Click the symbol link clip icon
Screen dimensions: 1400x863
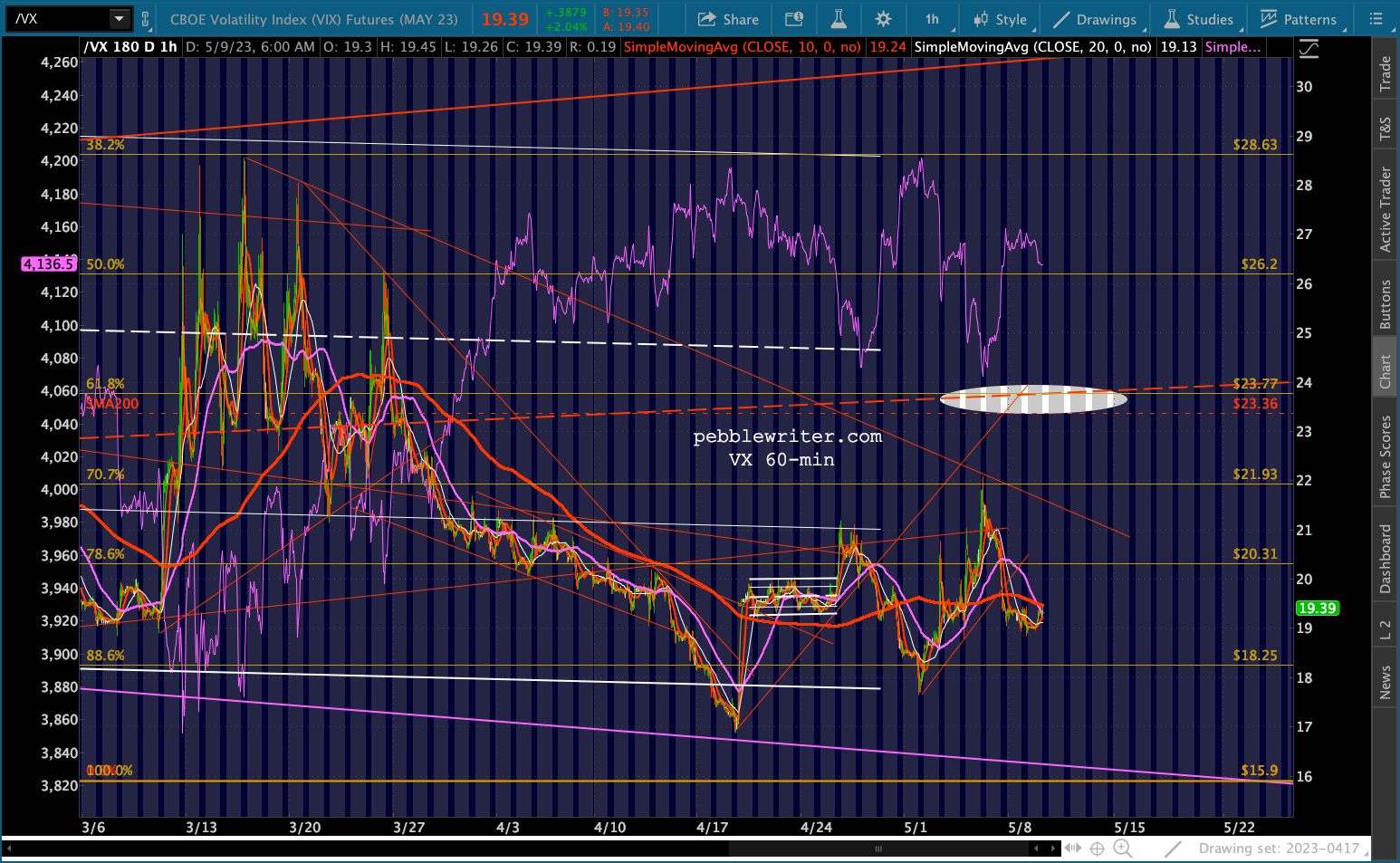(145, 19)
